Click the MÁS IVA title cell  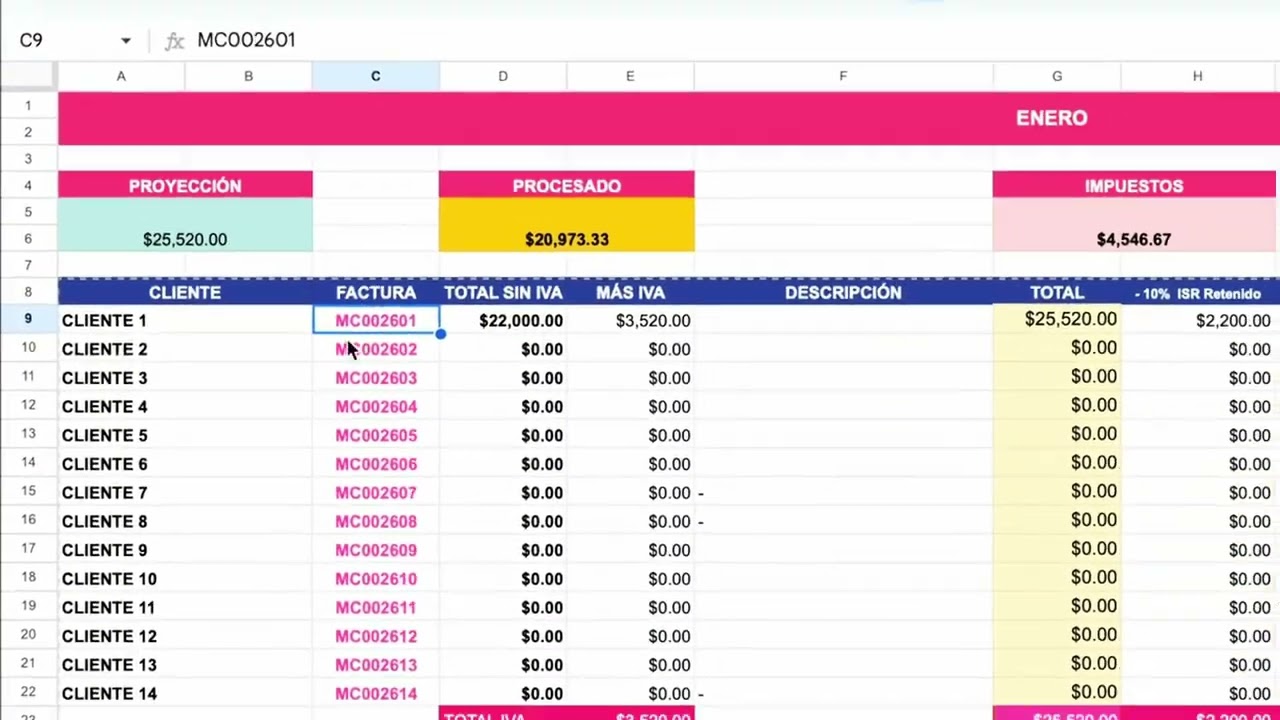pyautogui.click(x=630, y=292)
